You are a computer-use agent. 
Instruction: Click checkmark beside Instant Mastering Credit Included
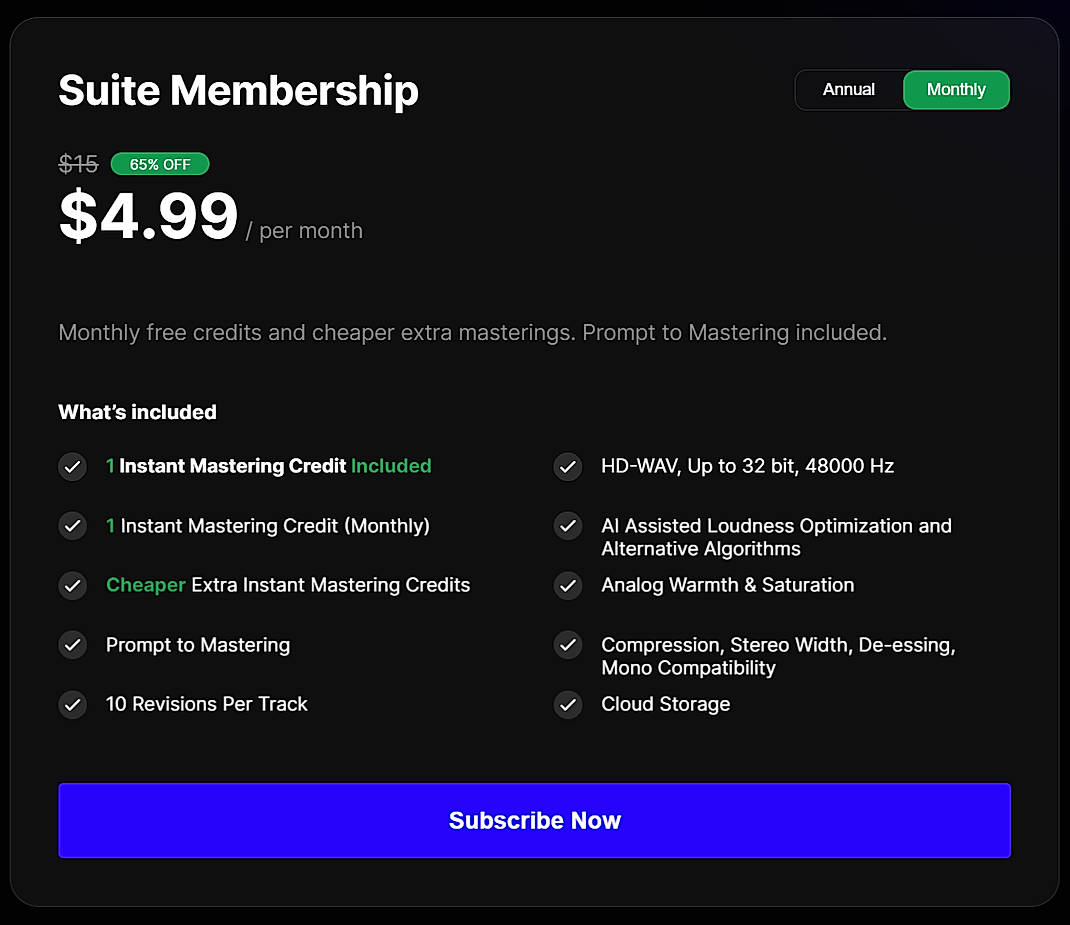72,467
